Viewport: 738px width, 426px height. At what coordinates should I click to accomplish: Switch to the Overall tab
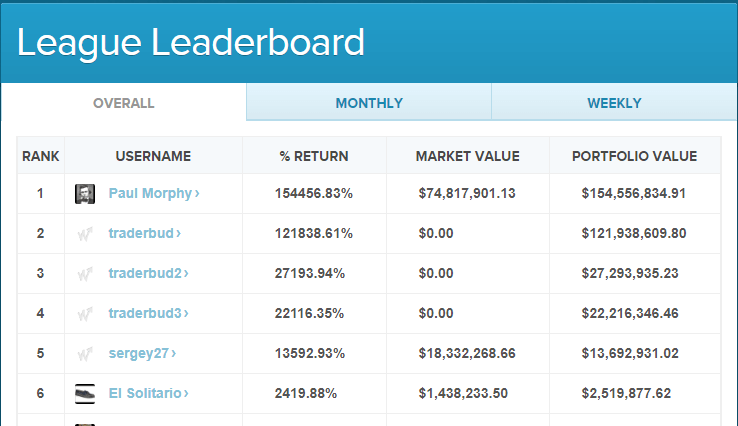124,103
